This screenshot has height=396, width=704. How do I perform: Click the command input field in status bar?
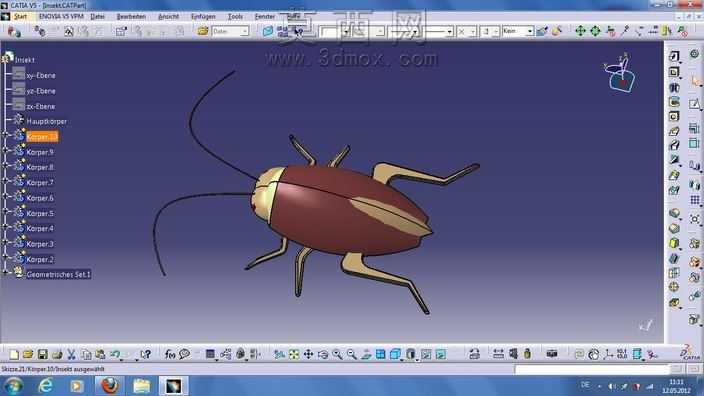(592, 369)
